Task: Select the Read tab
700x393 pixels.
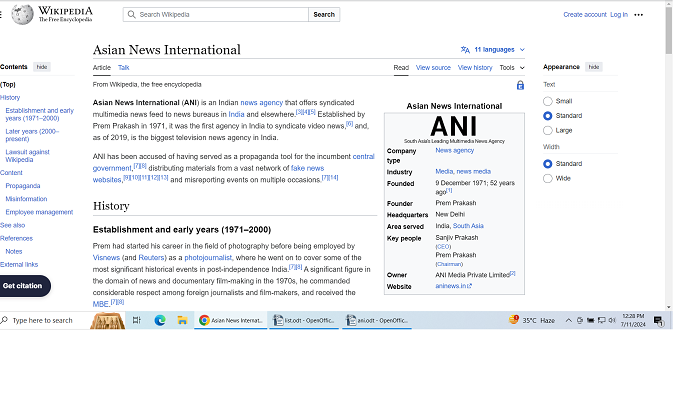Action: click(x=401, y=67)
